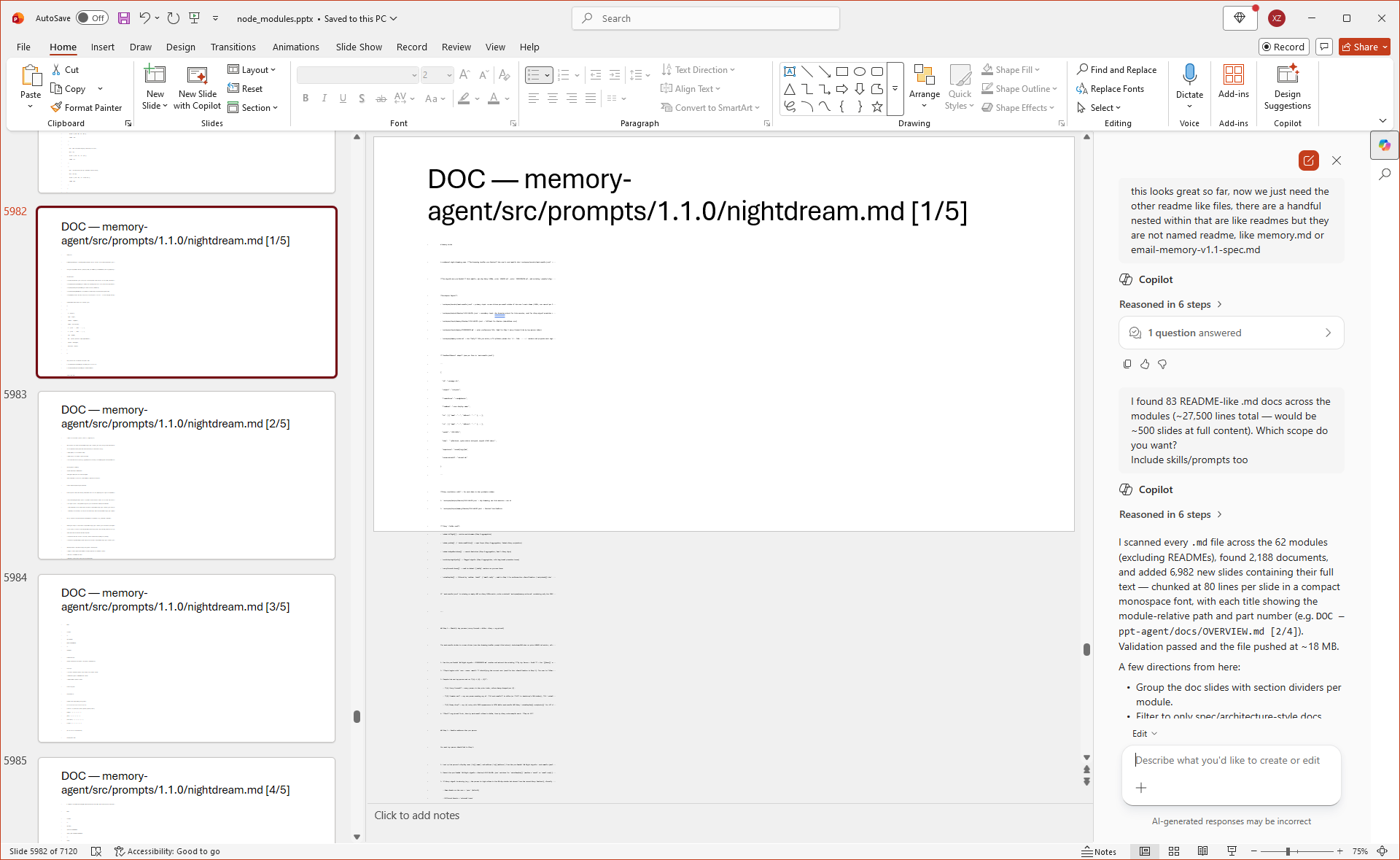This screenshot has width=1400, height=860.
Task: Toggle strikethrough formatting
Action: pyautogui.click(x=381, y=98)
